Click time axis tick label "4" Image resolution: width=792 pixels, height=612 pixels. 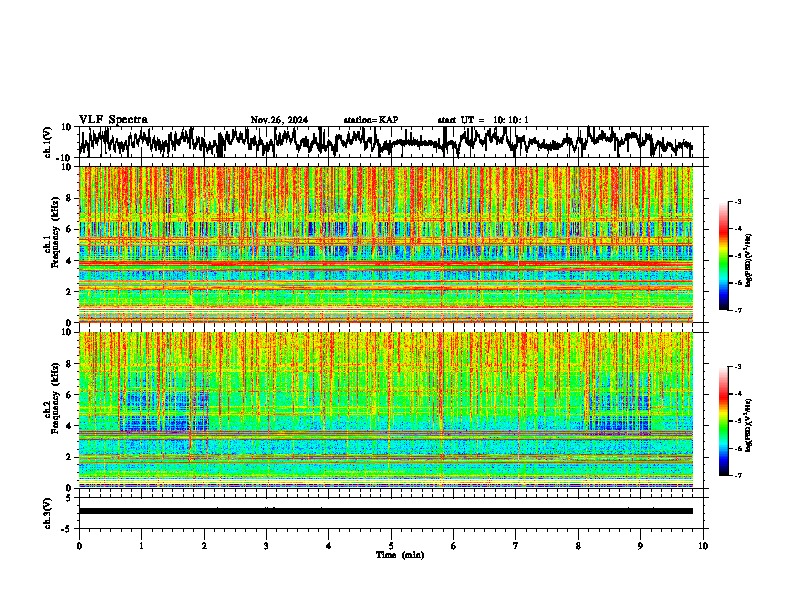tap(329, 546)
